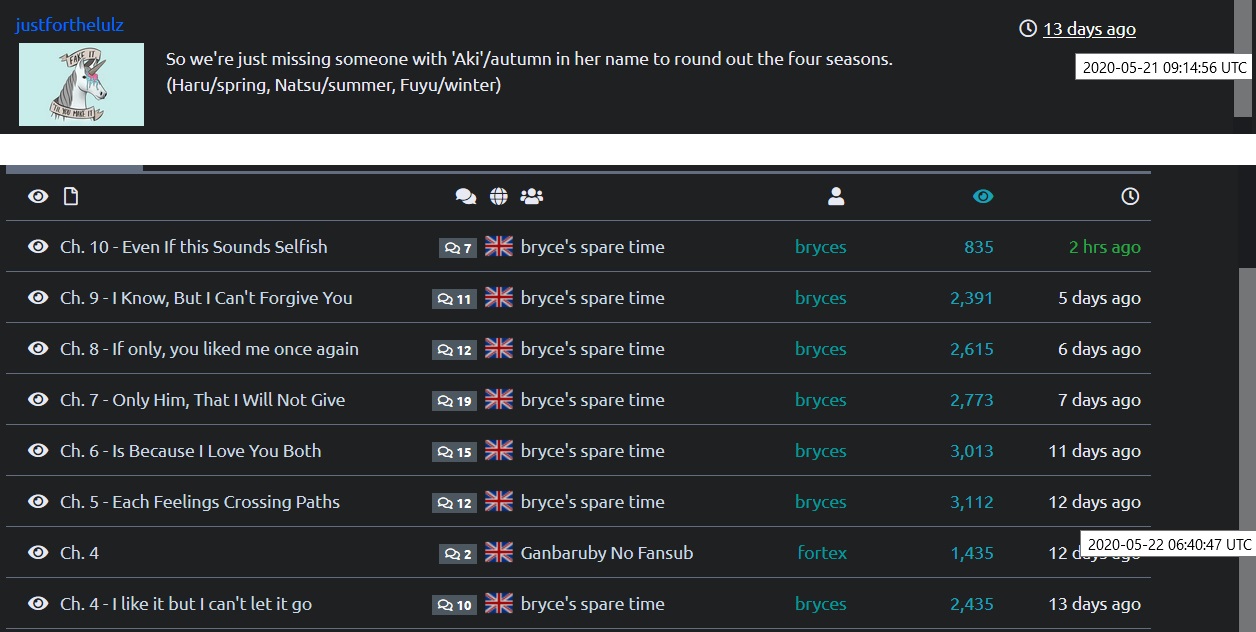Click the clock icon in table header

[x=1130, y=197]
